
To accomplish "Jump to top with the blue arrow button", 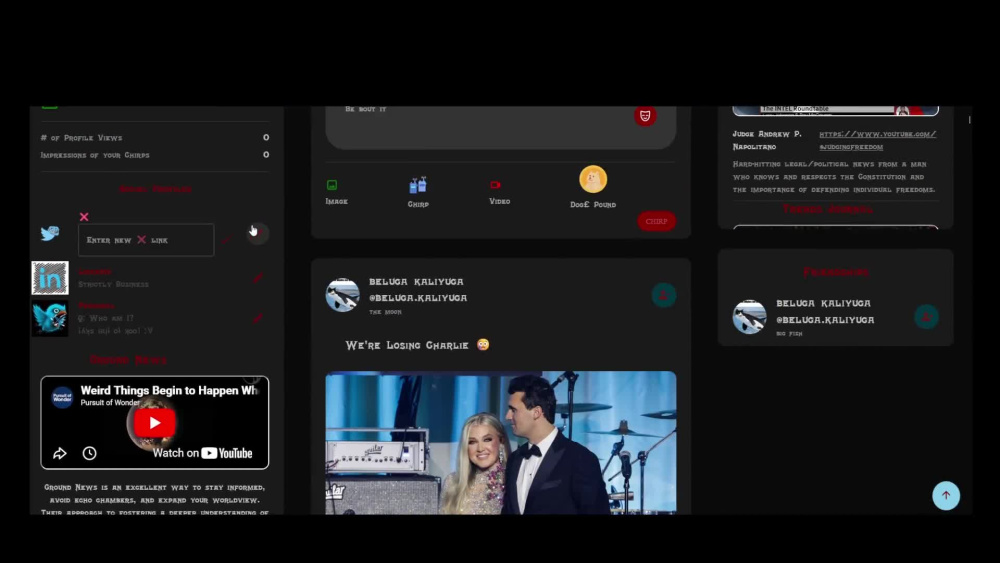I will [x=946, y=495].
